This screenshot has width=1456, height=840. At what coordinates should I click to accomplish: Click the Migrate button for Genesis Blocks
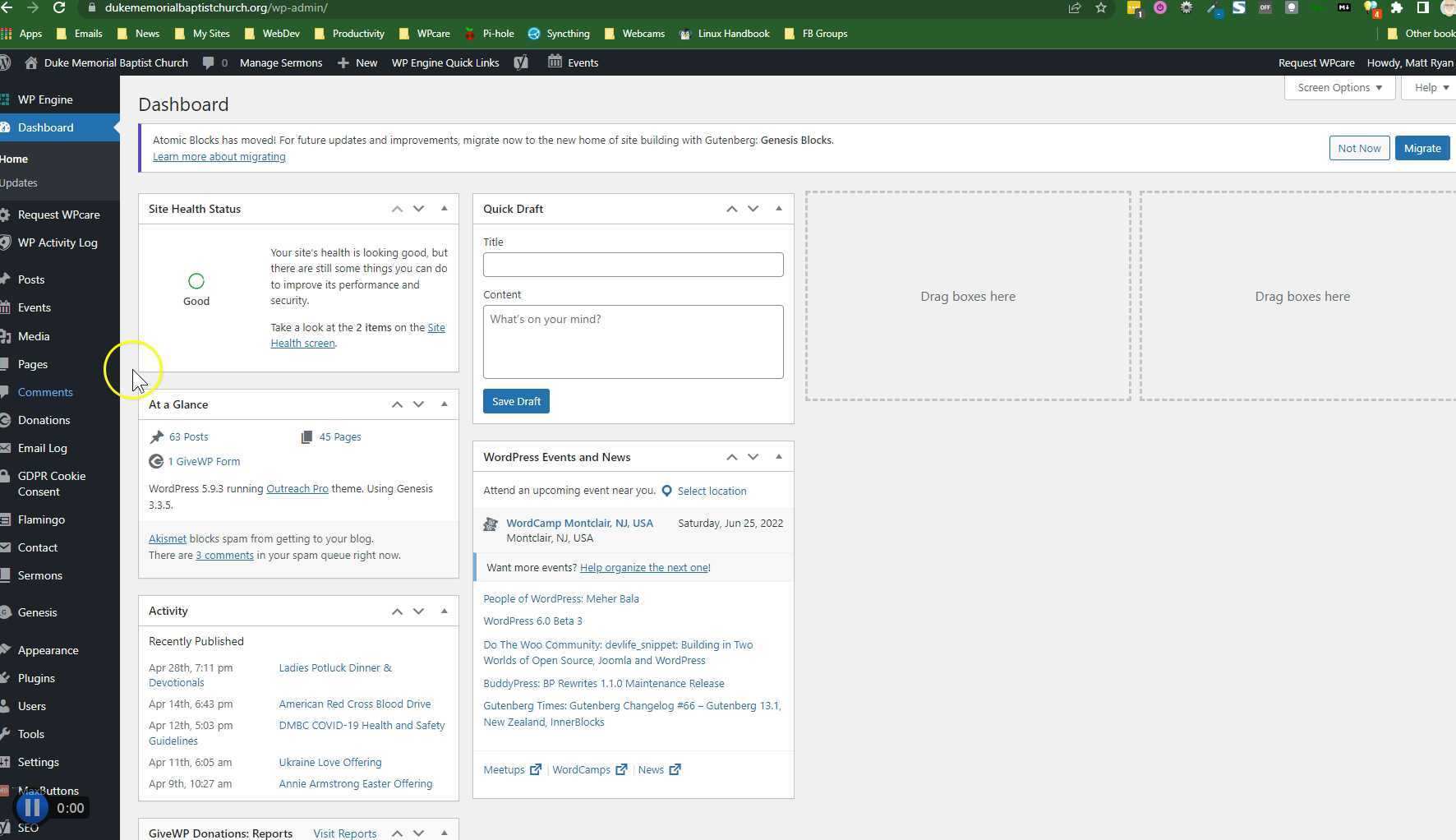pos(1422,148)
